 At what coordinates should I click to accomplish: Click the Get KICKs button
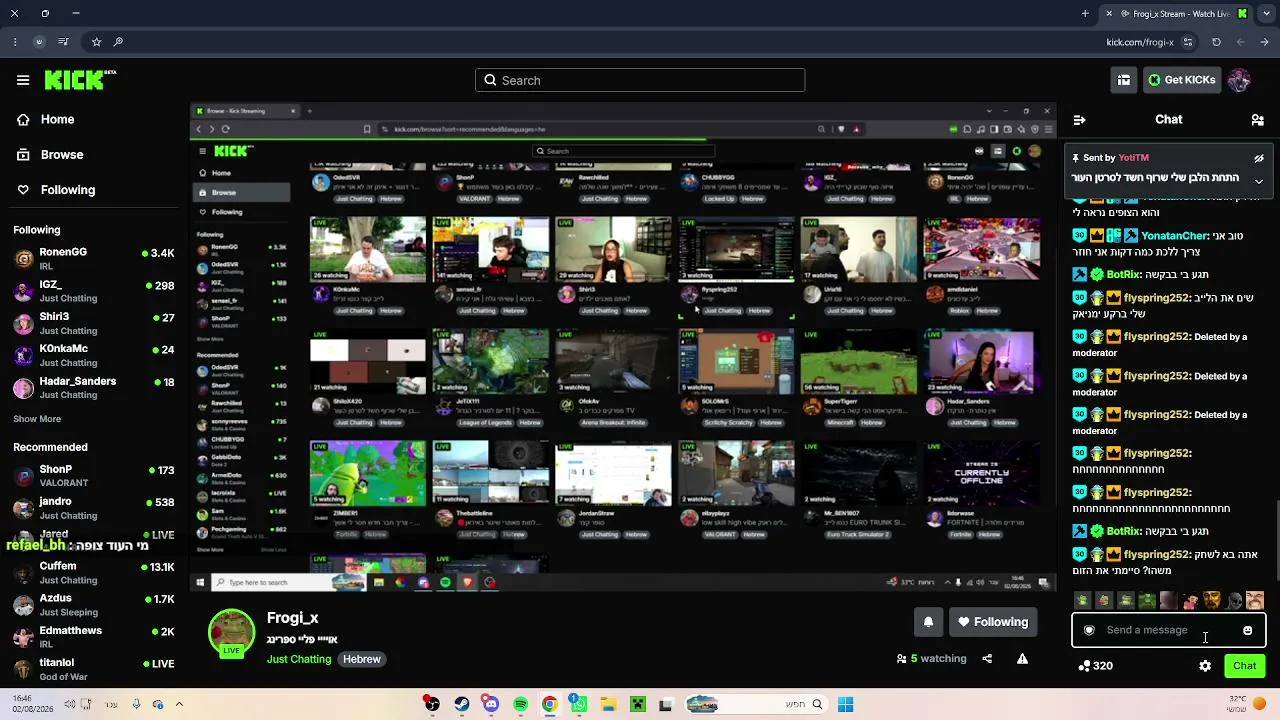tap(1181, 80)
